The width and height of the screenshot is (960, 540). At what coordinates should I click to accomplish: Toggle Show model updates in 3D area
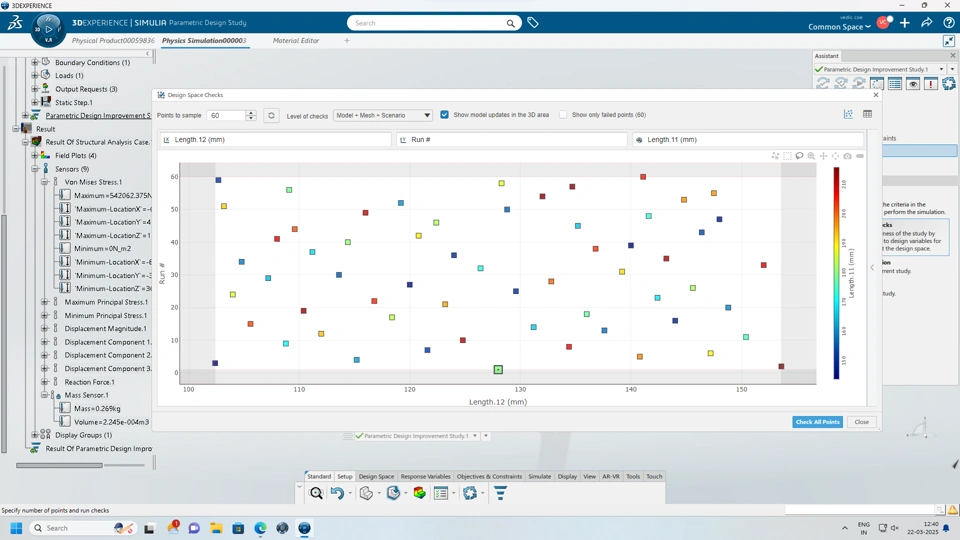point(444,114)
